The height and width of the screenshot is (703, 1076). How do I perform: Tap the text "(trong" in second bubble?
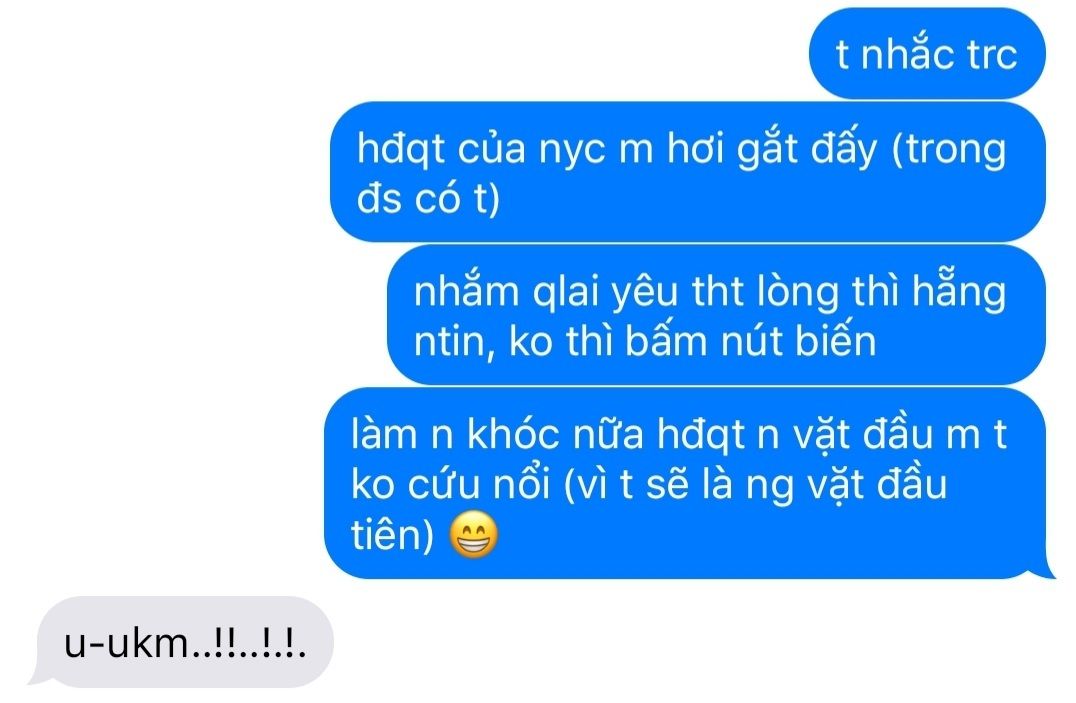tap(948, 150)
